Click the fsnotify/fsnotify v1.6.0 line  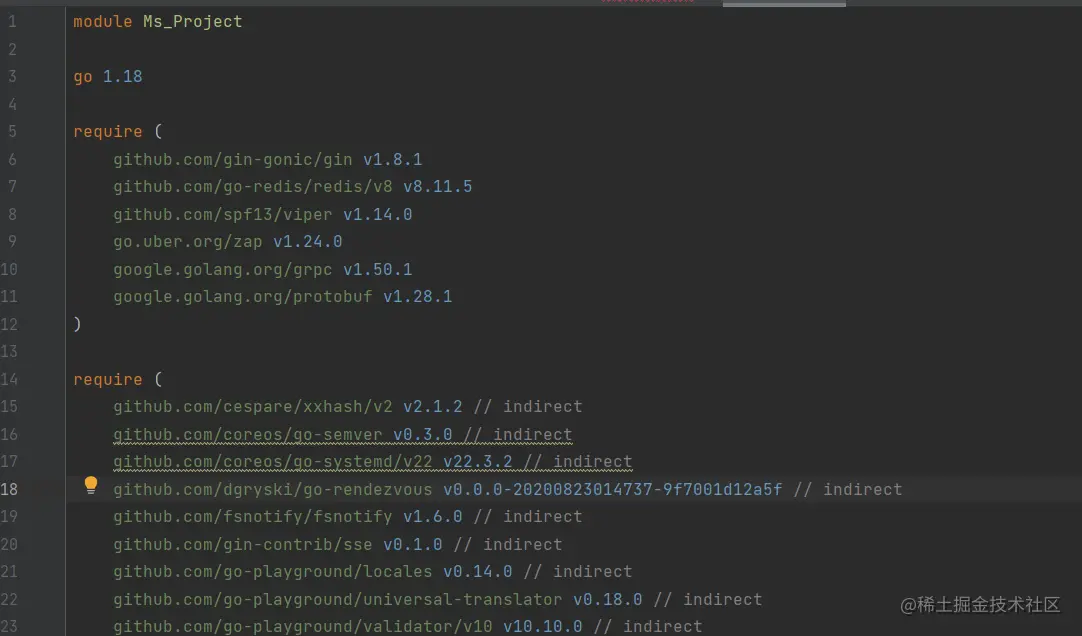(x=348, y=517)
